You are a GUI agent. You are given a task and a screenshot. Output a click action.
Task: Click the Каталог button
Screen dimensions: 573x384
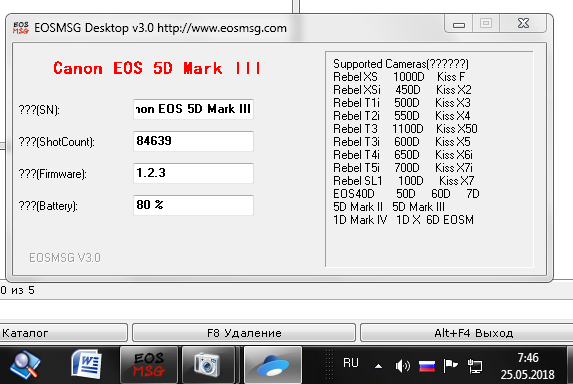click(64, 333)
